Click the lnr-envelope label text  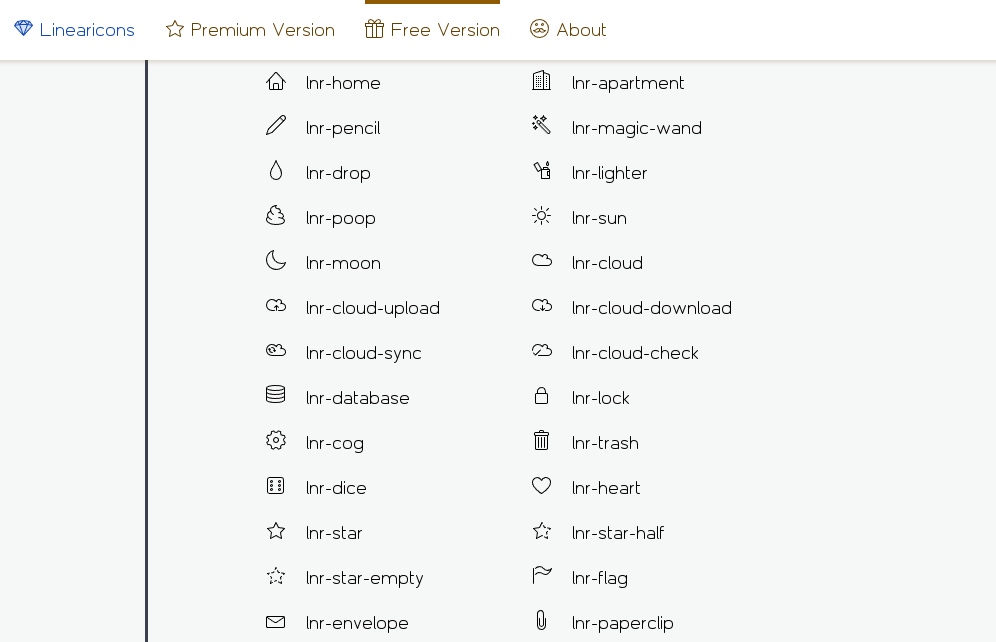pyautogui.click(x=357, y=624)
